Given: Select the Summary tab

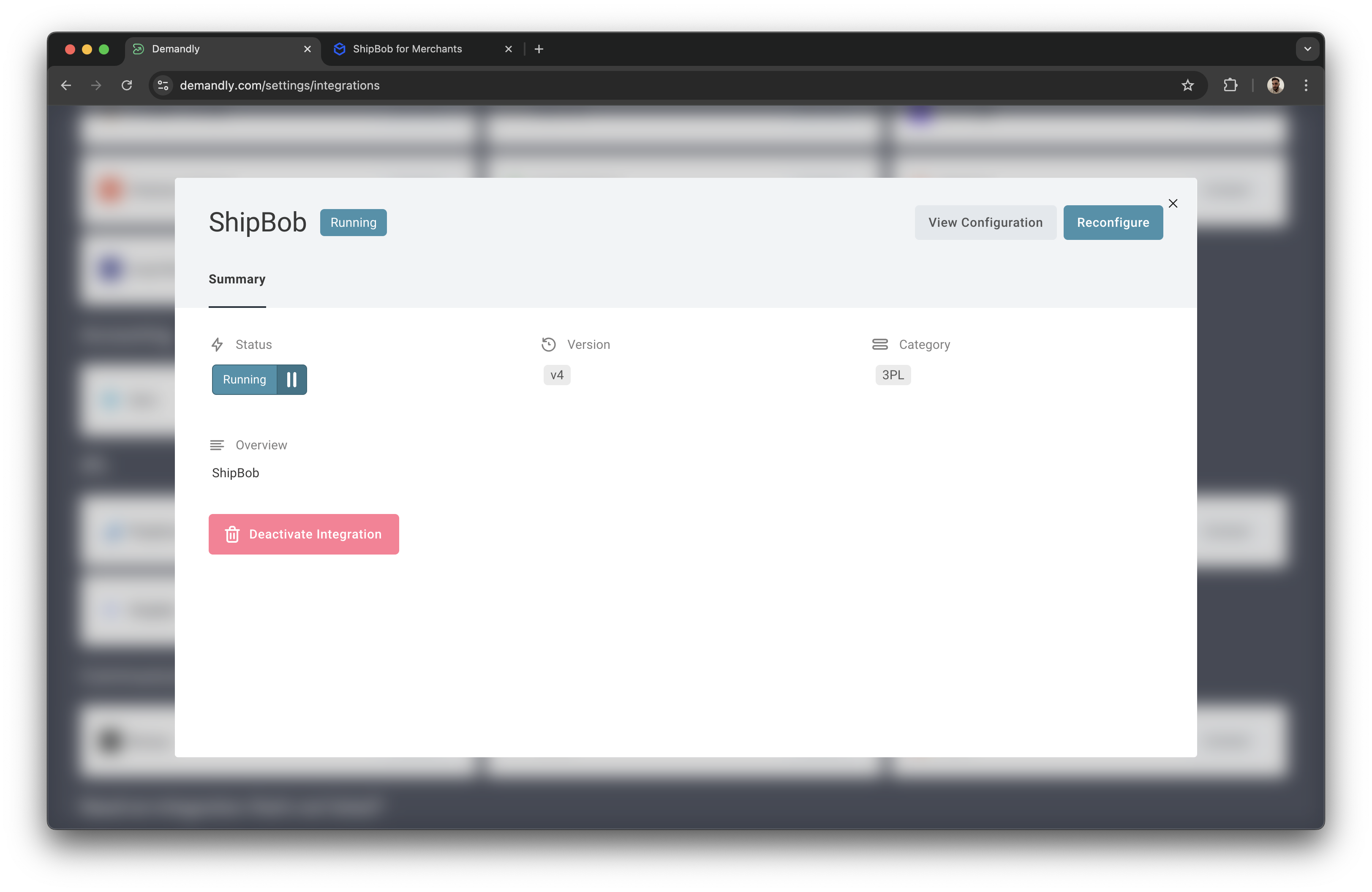Looking at the screenshot, I should [x=237, y=280].
